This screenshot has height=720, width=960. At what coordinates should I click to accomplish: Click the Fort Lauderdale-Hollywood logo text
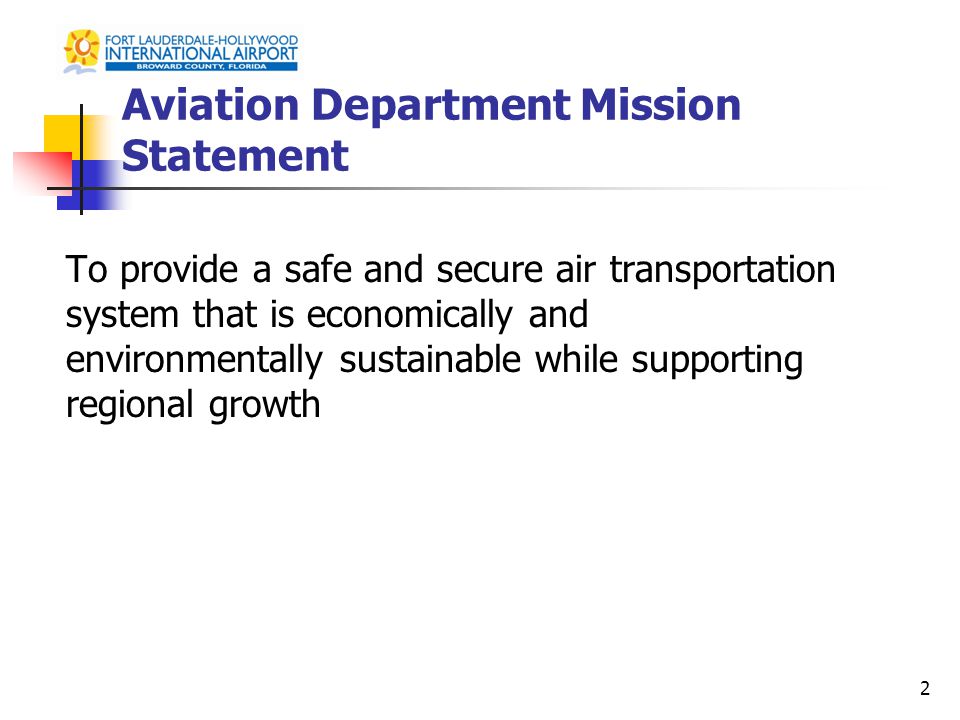201,40
